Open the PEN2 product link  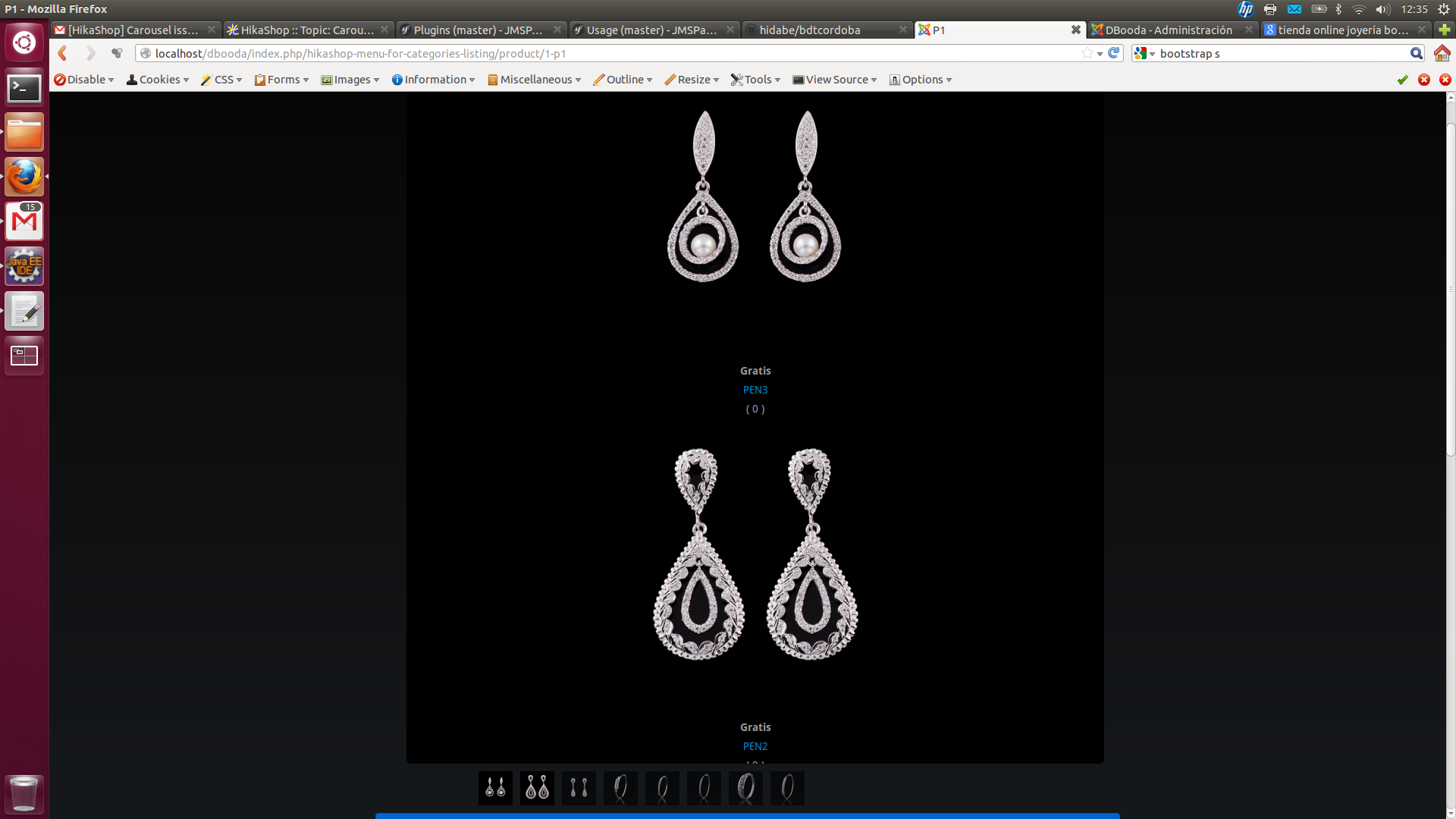755,746
